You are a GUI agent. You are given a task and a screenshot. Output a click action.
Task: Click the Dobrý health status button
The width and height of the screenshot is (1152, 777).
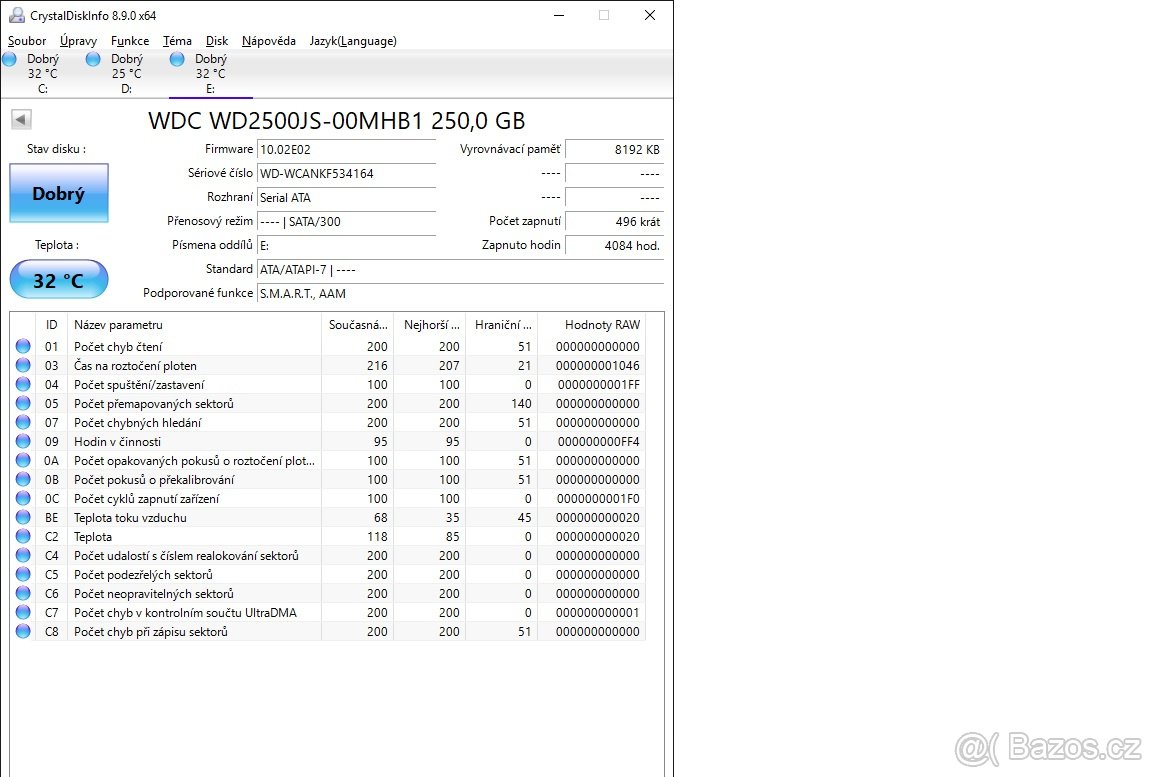click(59, 194)
